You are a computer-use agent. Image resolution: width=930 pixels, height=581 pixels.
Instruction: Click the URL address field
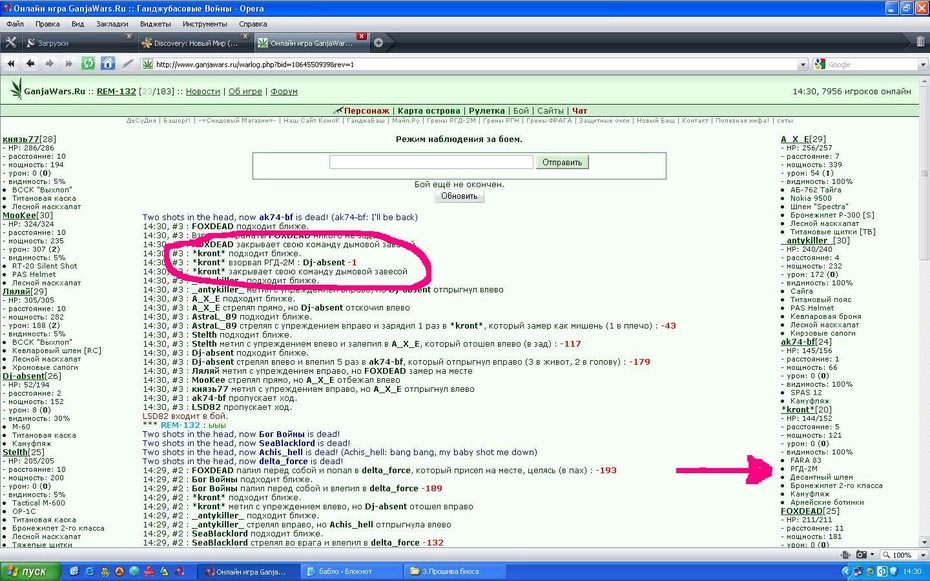(476, 64)
